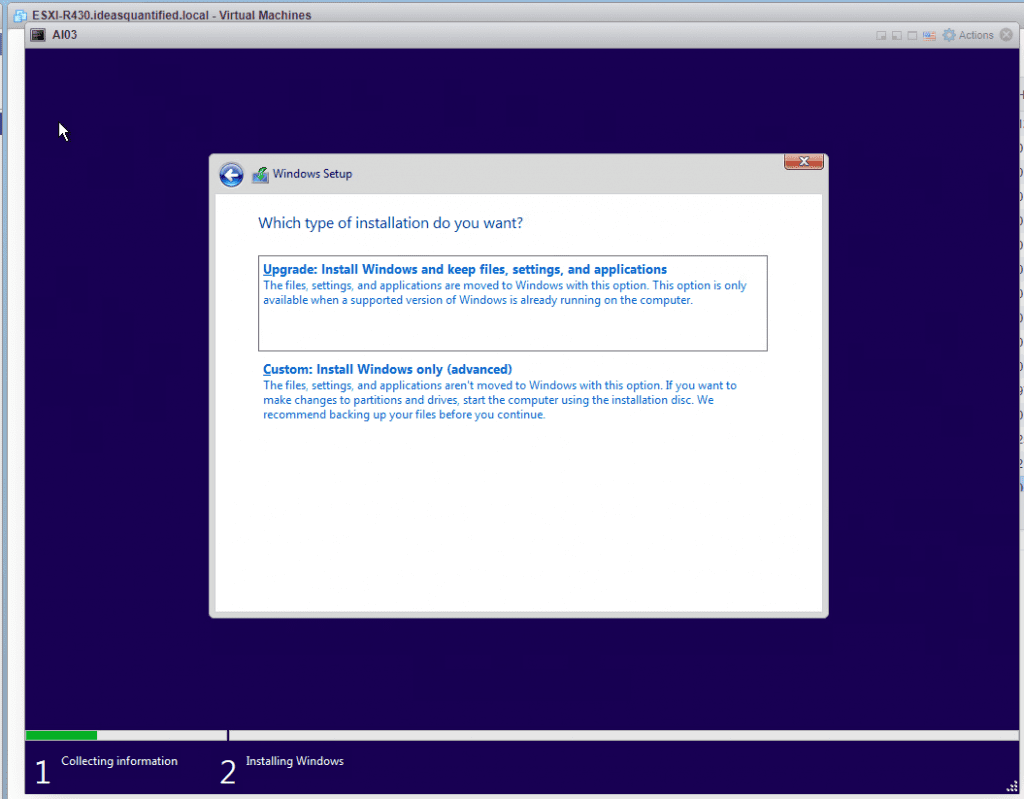The width and height of the screenshot is (1024, 799).
Task: Choose the Upgrade installation option
Action: 512,303
